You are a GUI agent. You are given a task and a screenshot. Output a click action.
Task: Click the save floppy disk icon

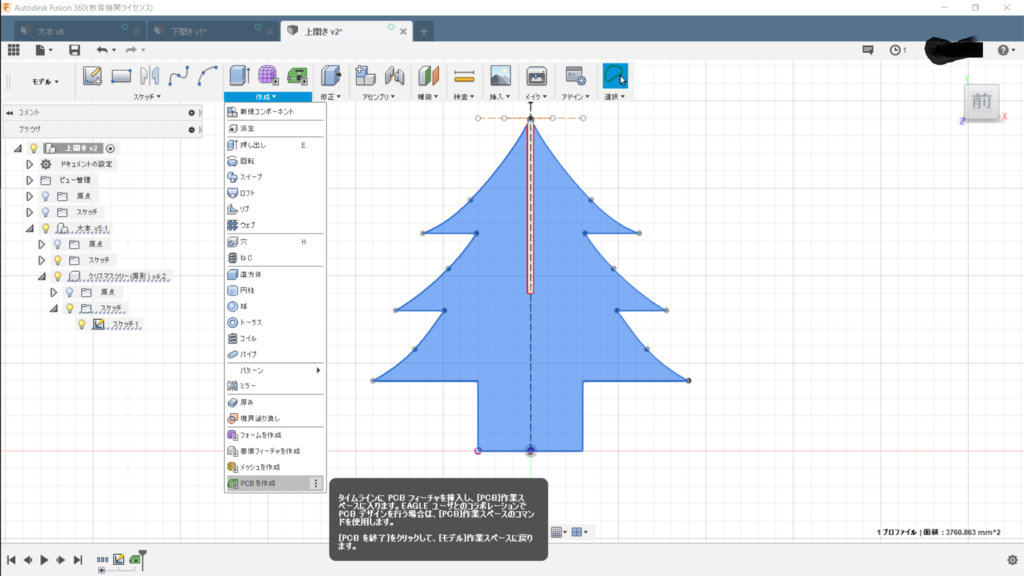(74, 50)
